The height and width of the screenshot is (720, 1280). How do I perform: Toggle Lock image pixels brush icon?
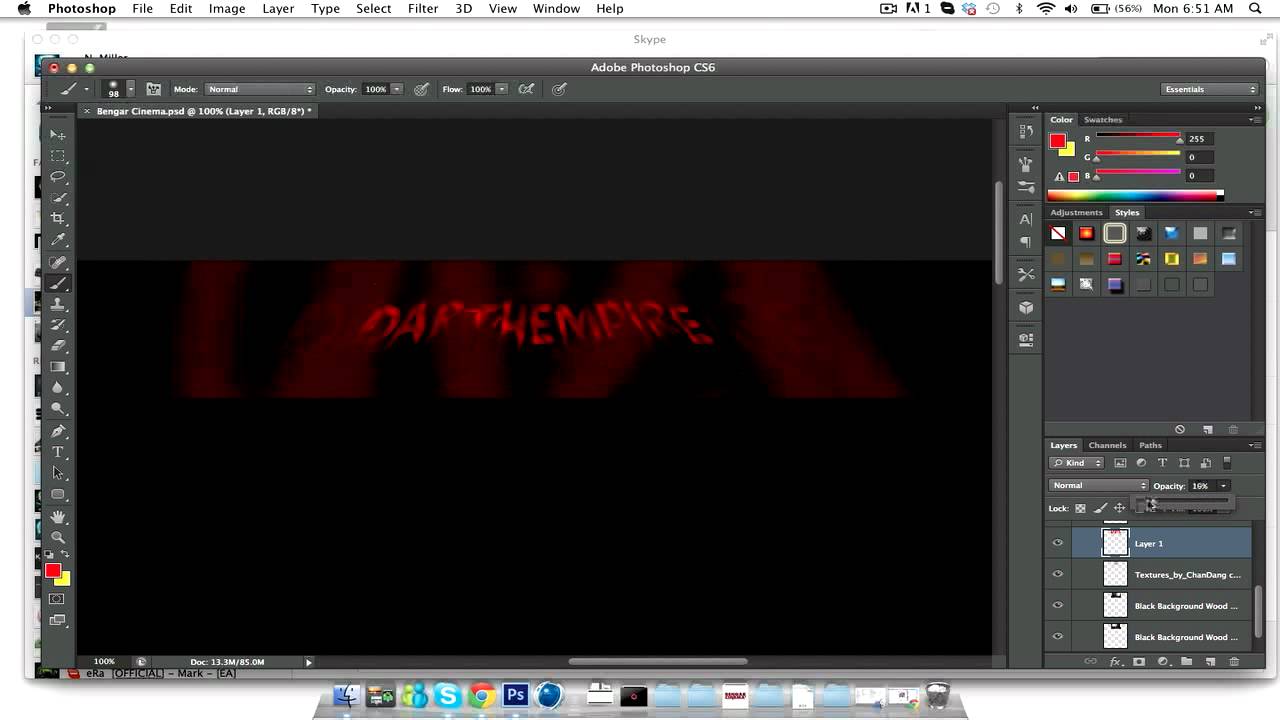click(1099, 508)
